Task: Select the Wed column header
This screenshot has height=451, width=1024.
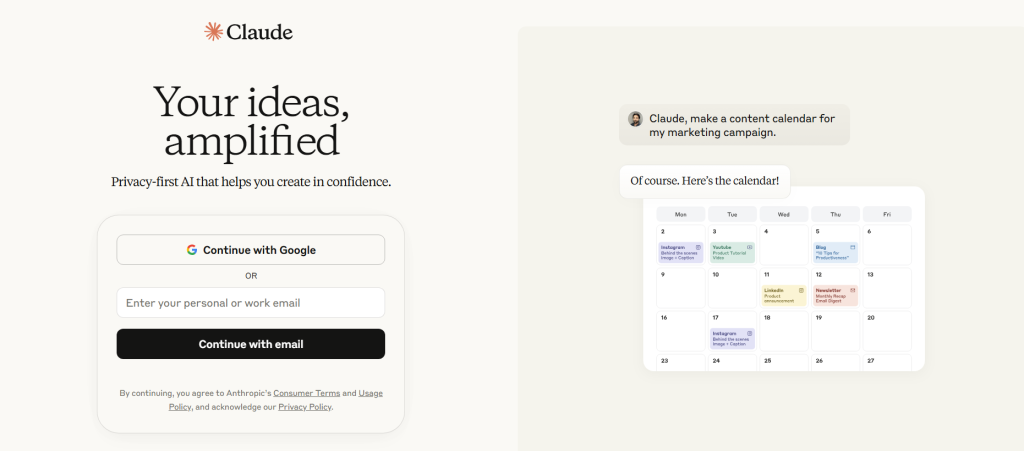Action: (784, 214)
